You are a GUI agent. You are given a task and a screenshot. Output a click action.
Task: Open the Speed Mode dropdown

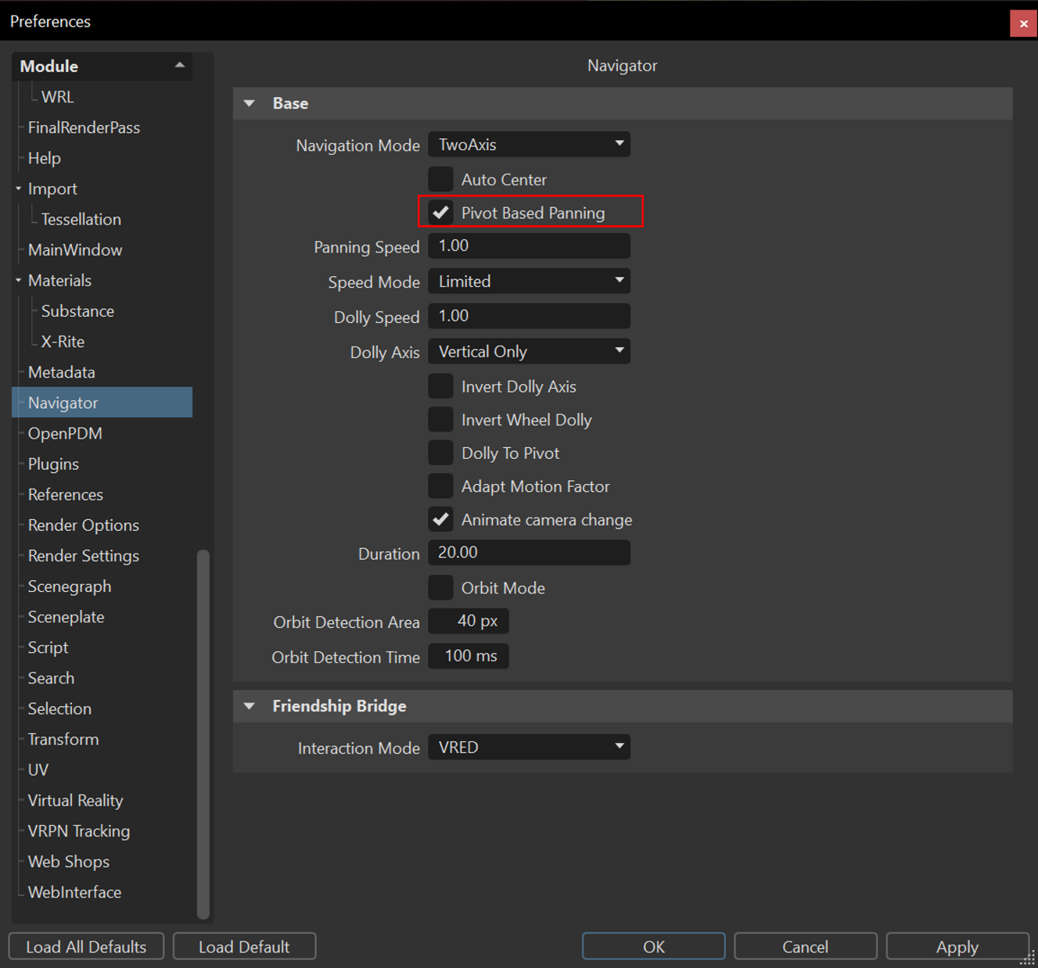(x=529, y=281)
